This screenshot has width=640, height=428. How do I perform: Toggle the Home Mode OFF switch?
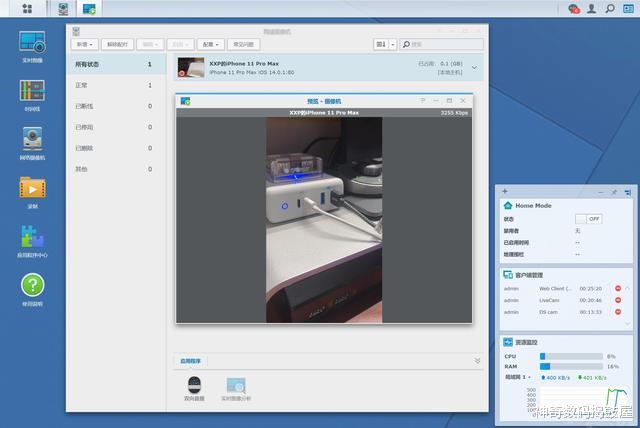point(589,218)
